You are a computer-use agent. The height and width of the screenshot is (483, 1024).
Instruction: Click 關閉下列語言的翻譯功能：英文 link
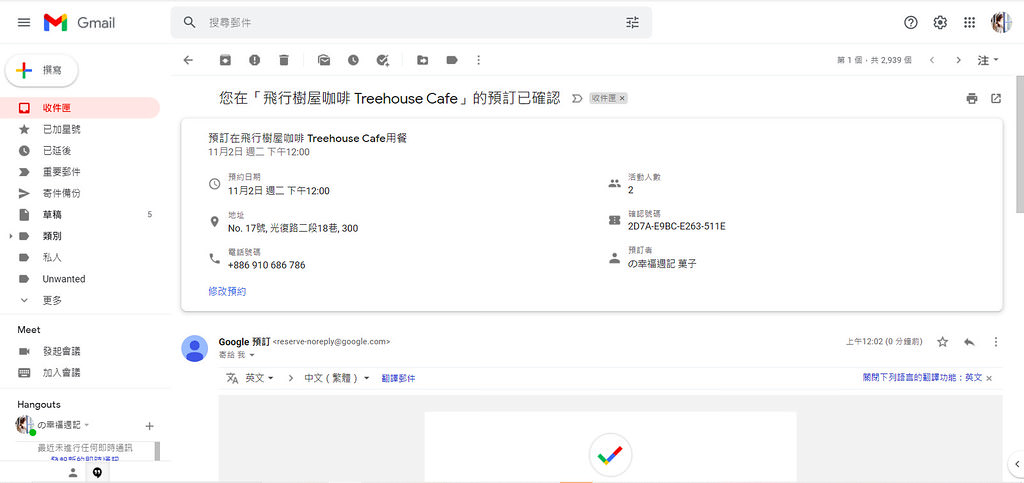click(922, 378)
